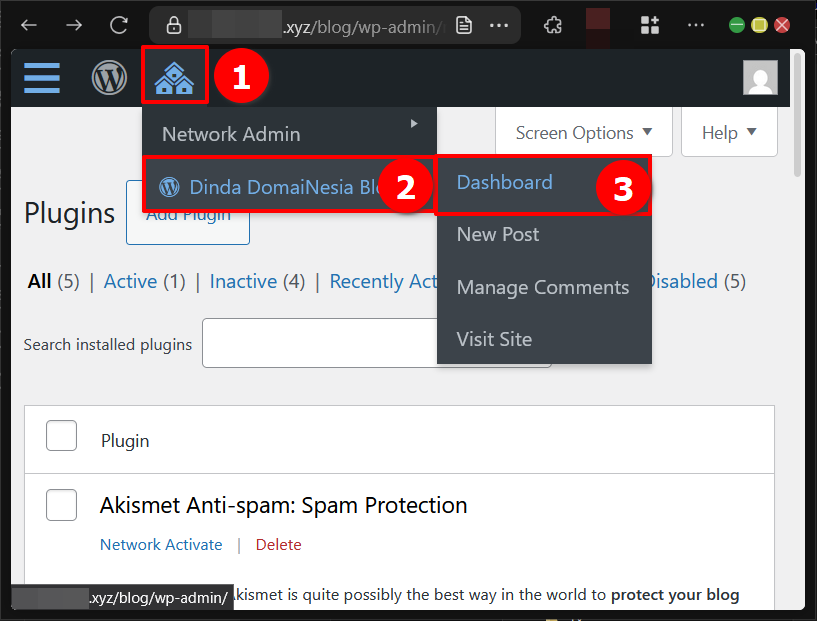The height and width of the screenshot is (621, 817).
Task: Open the WordPress logo menu
Action: (110, 77)
